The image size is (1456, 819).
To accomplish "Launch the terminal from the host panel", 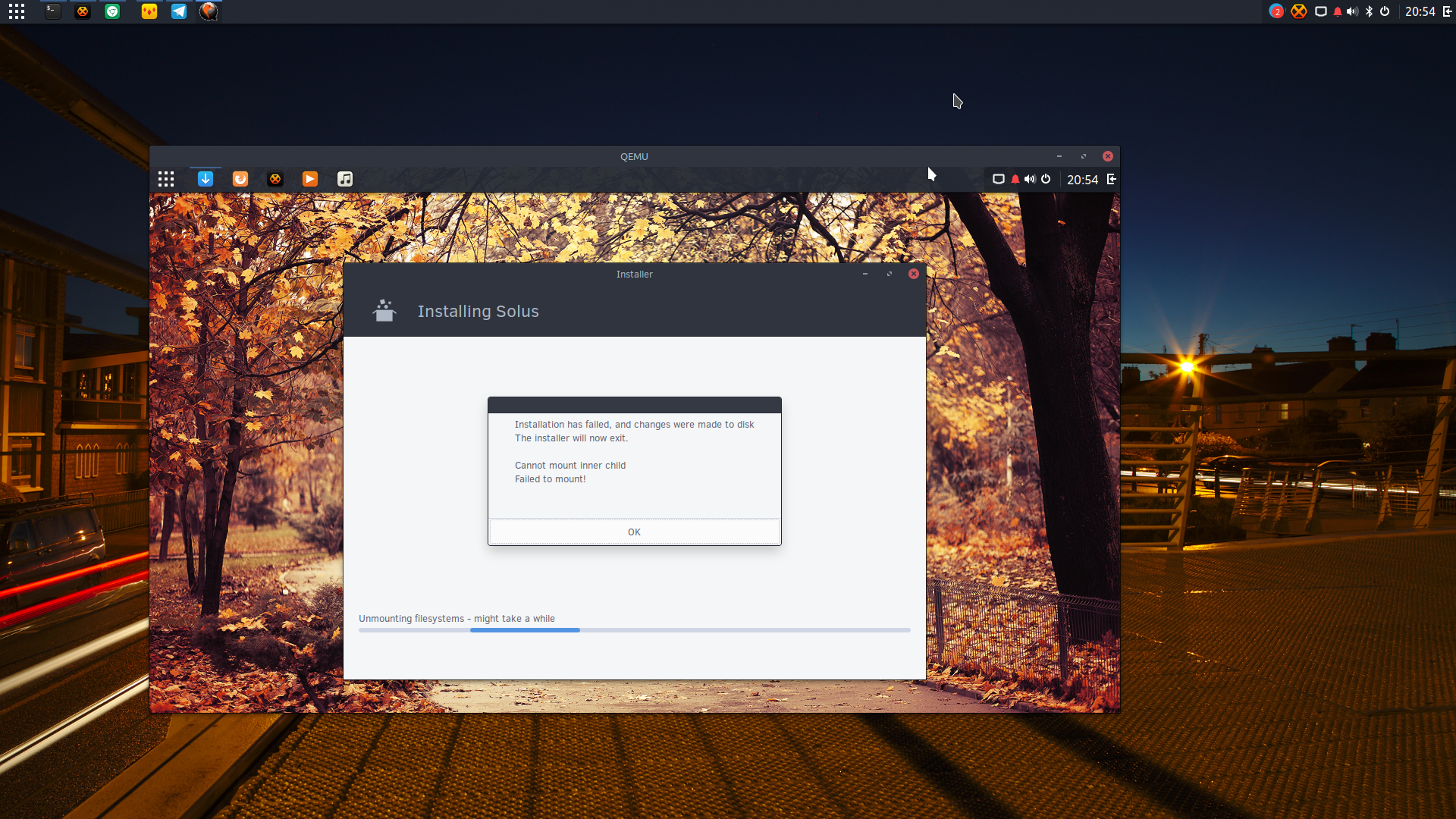I will 52,11.
